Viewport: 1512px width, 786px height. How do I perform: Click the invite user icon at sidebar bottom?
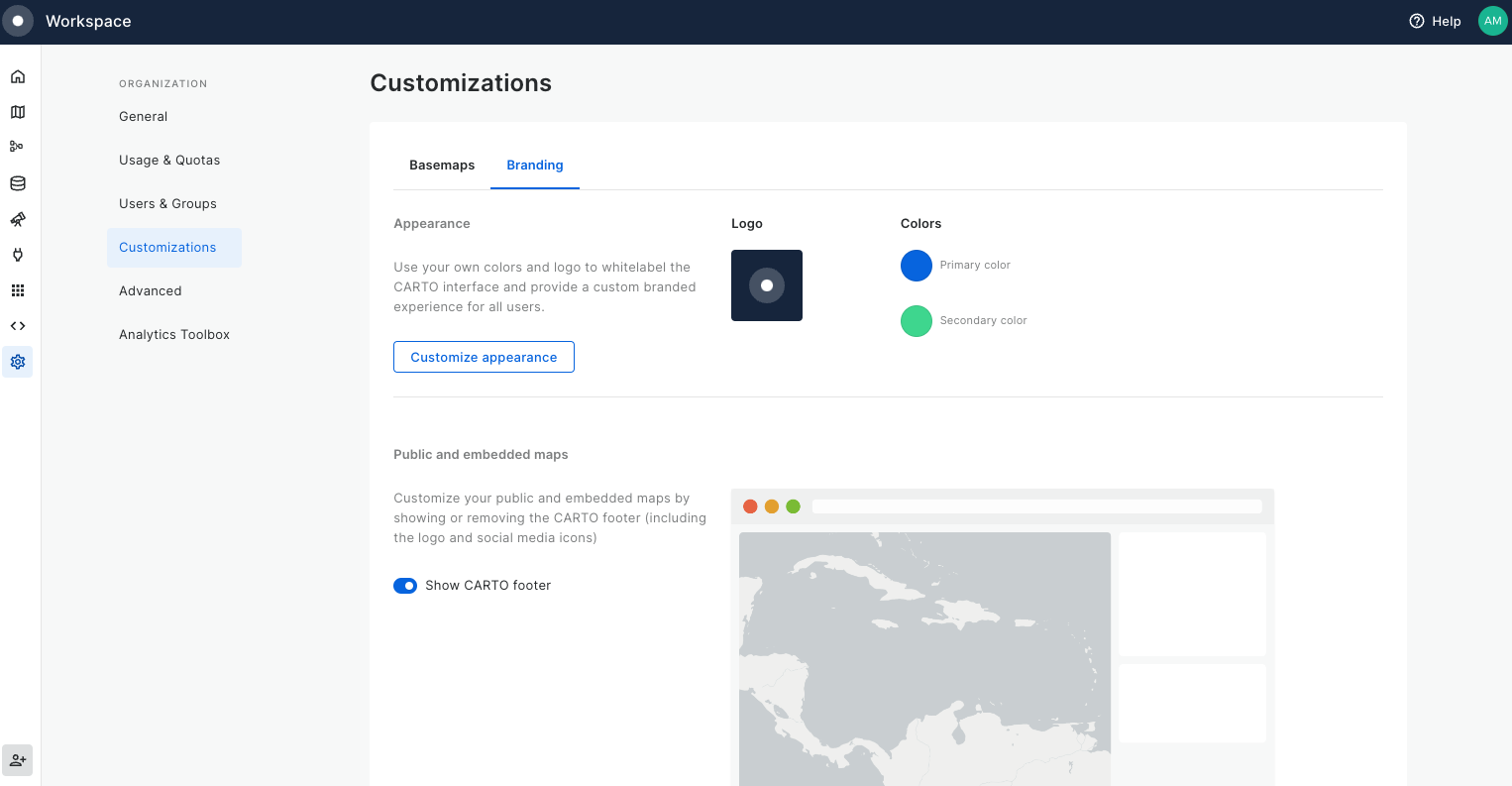tap(18, 760)
